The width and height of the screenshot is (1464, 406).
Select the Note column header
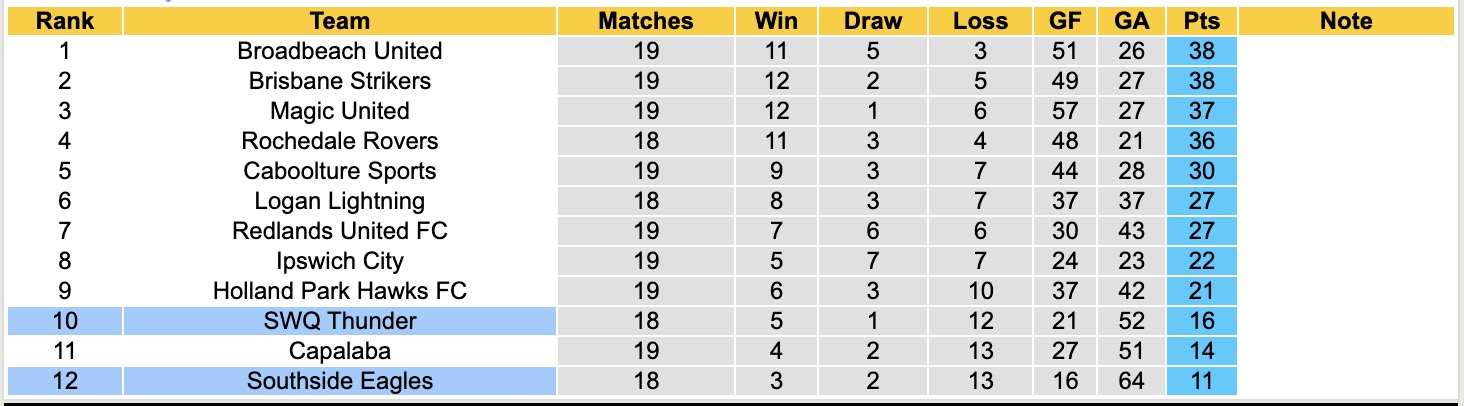tap(1346, 21)
